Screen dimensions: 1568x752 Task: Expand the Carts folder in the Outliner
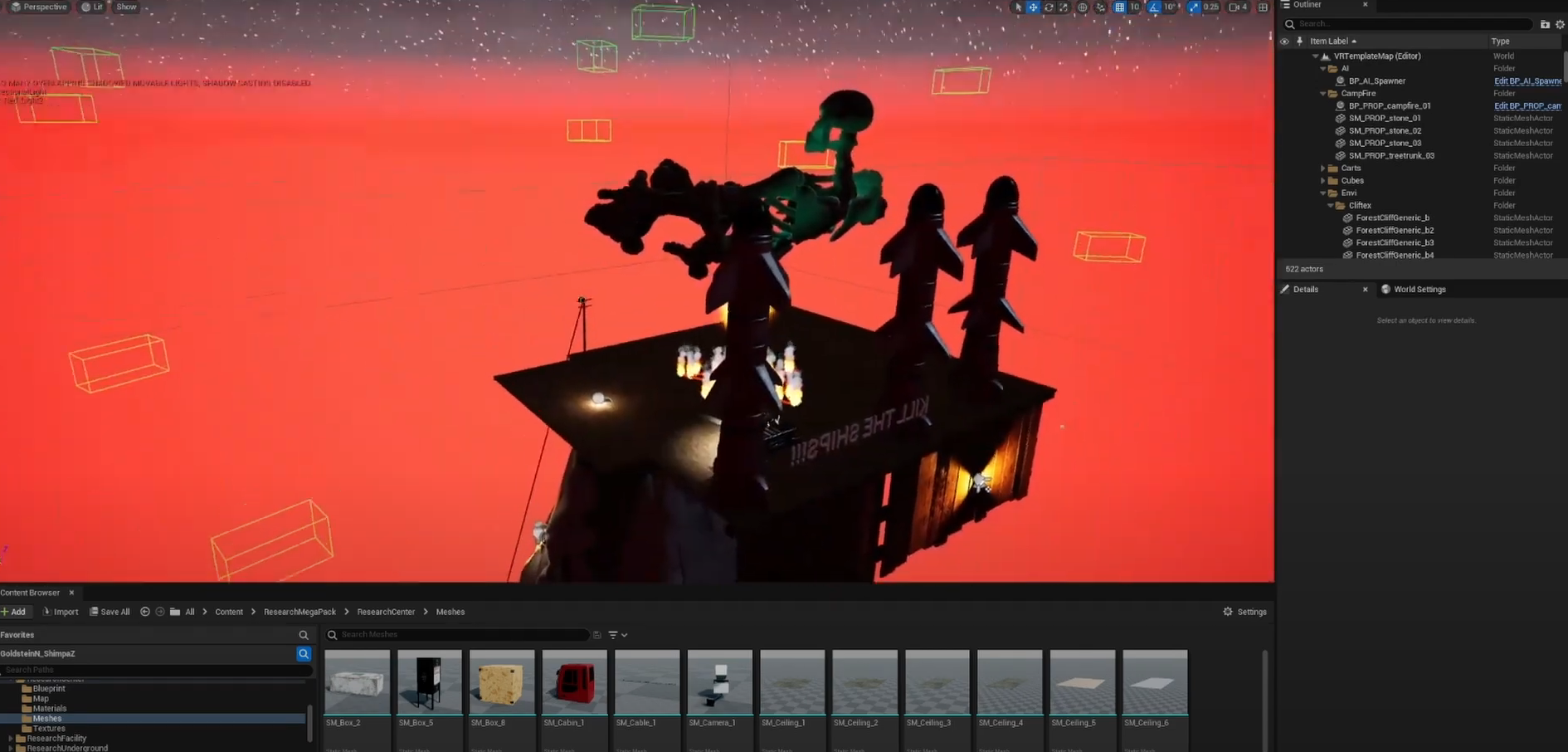pos(1322,168)
